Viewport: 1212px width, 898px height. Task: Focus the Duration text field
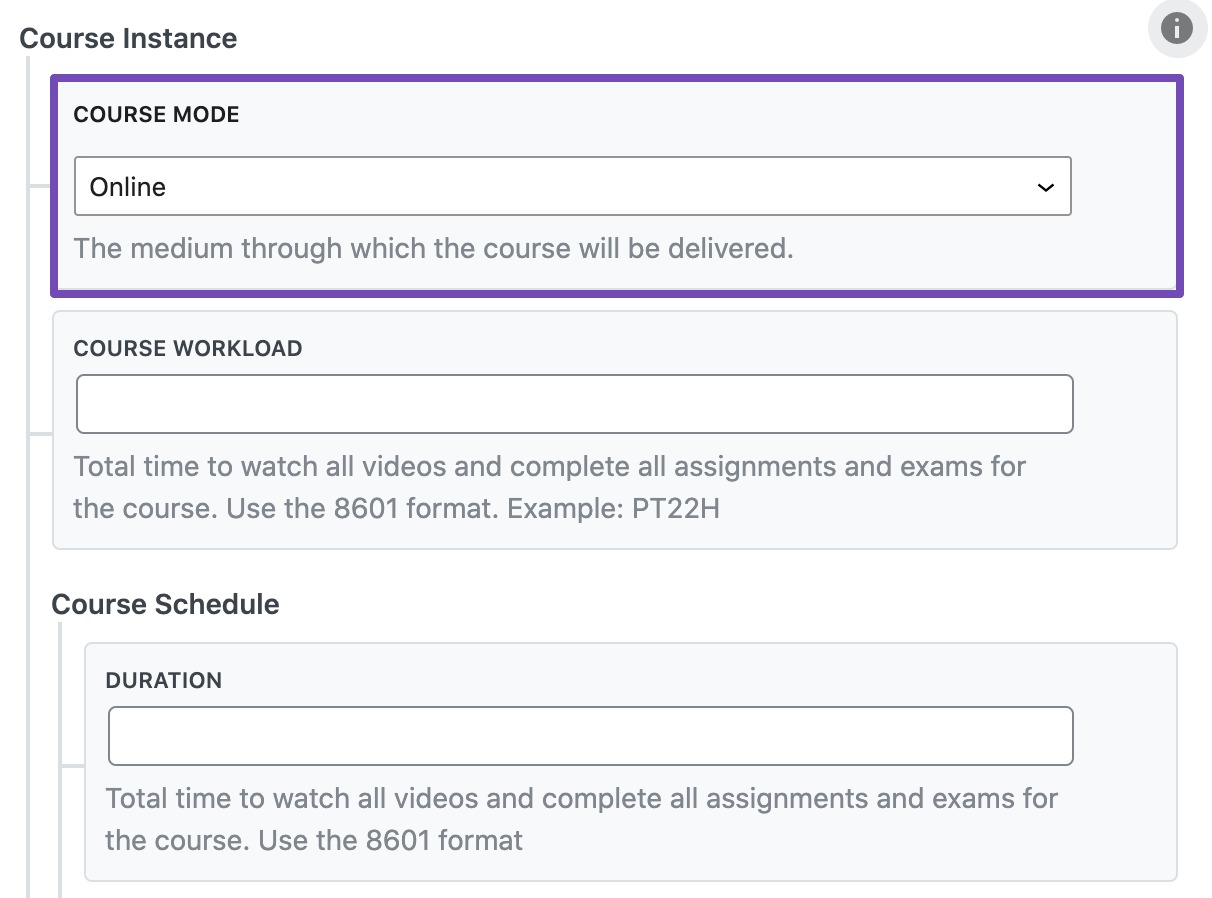tap(591, 736)
